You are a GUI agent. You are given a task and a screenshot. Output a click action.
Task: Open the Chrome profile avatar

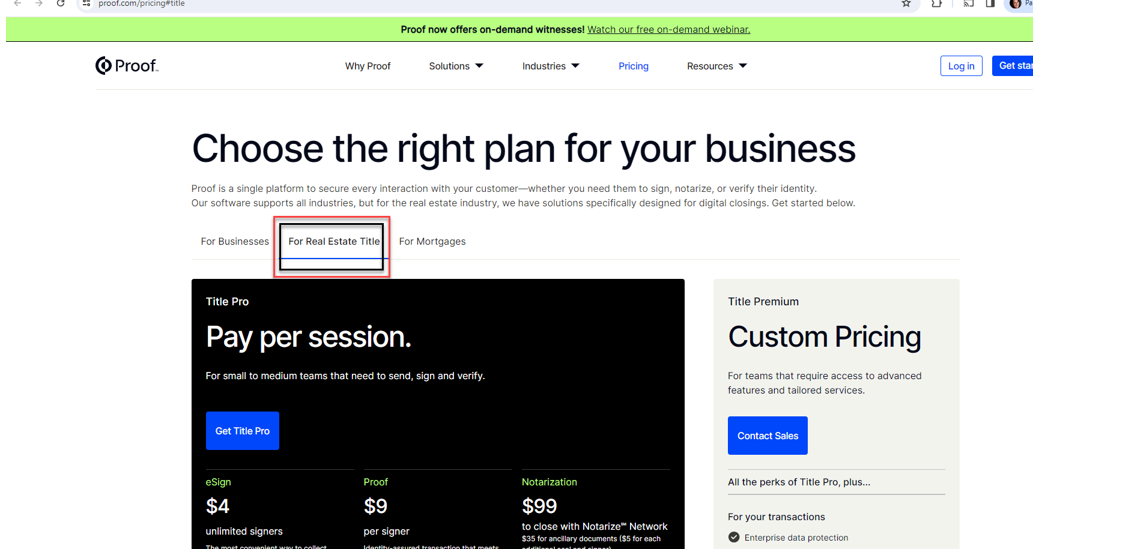tap(1015, 4)
